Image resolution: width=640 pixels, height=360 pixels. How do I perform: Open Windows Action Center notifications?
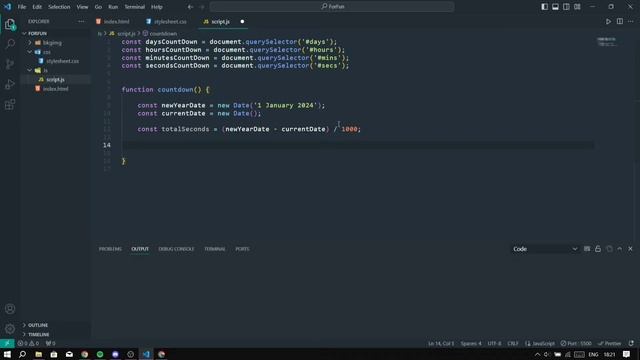pyautogui.click(x=627, y=354)
